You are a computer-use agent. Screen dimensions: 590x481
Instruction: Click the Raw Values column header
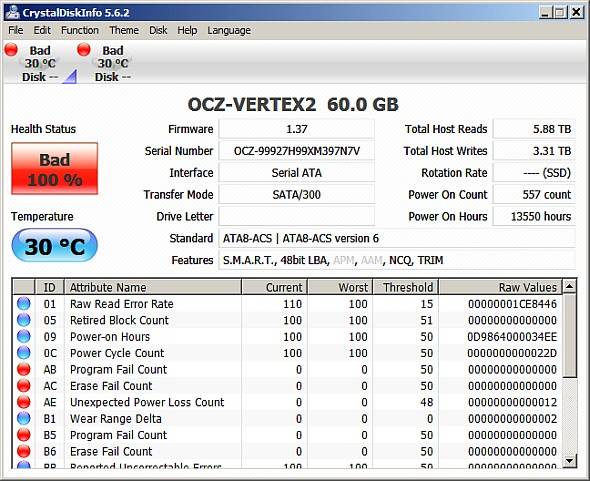(500, 287)
